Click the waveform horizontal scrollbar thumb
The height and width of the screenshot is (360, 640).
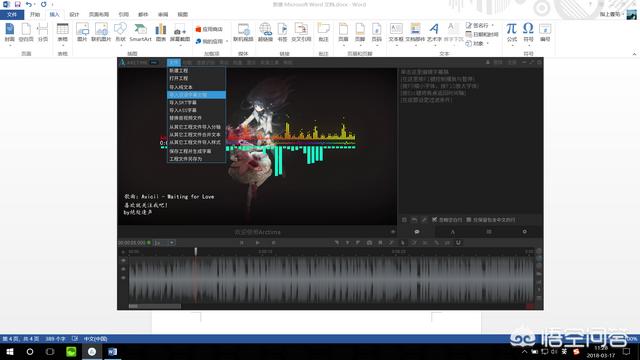154,306
